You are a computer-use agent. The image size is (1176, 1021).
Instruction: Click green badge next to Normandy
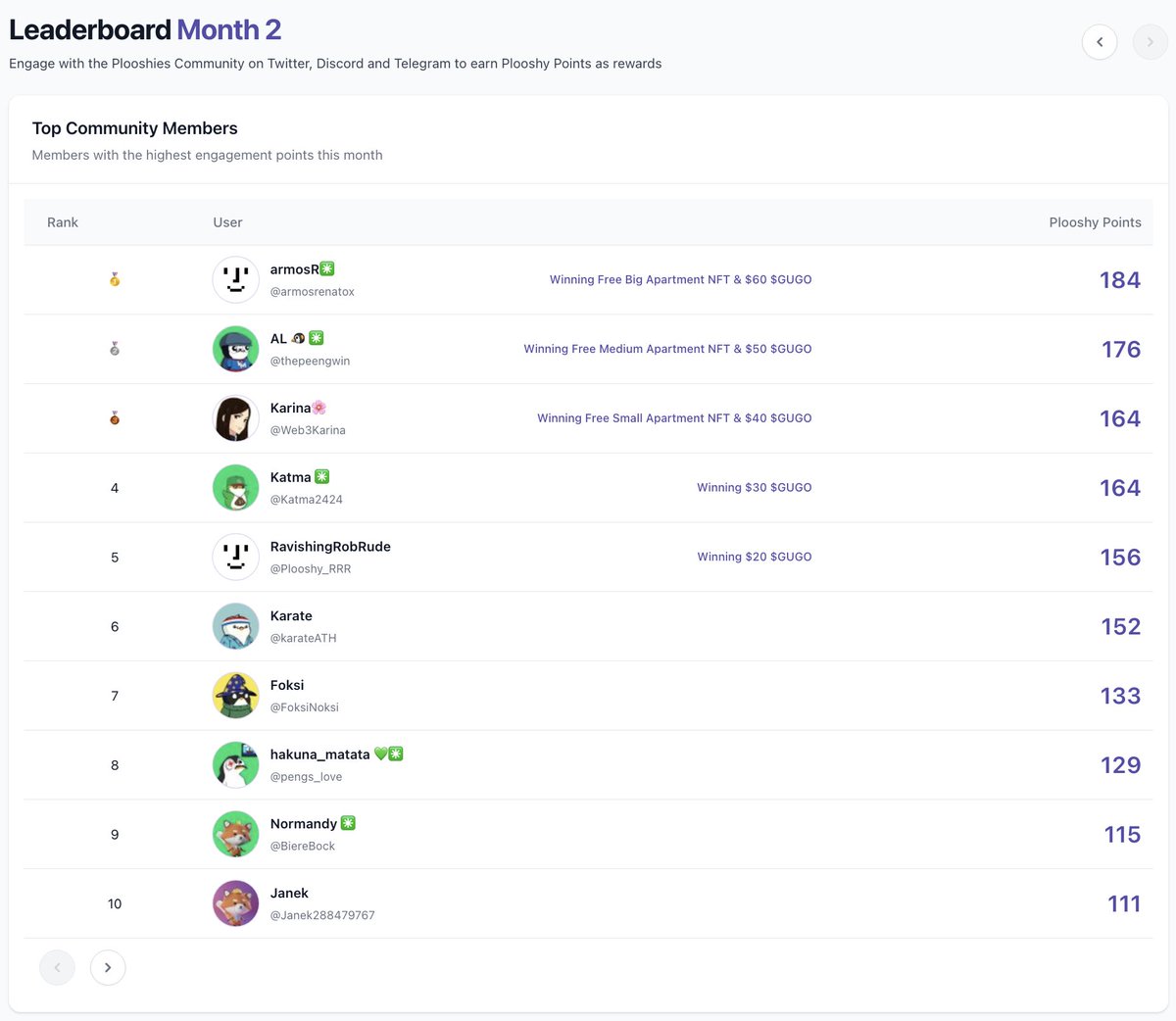click(x=348, y=824)
